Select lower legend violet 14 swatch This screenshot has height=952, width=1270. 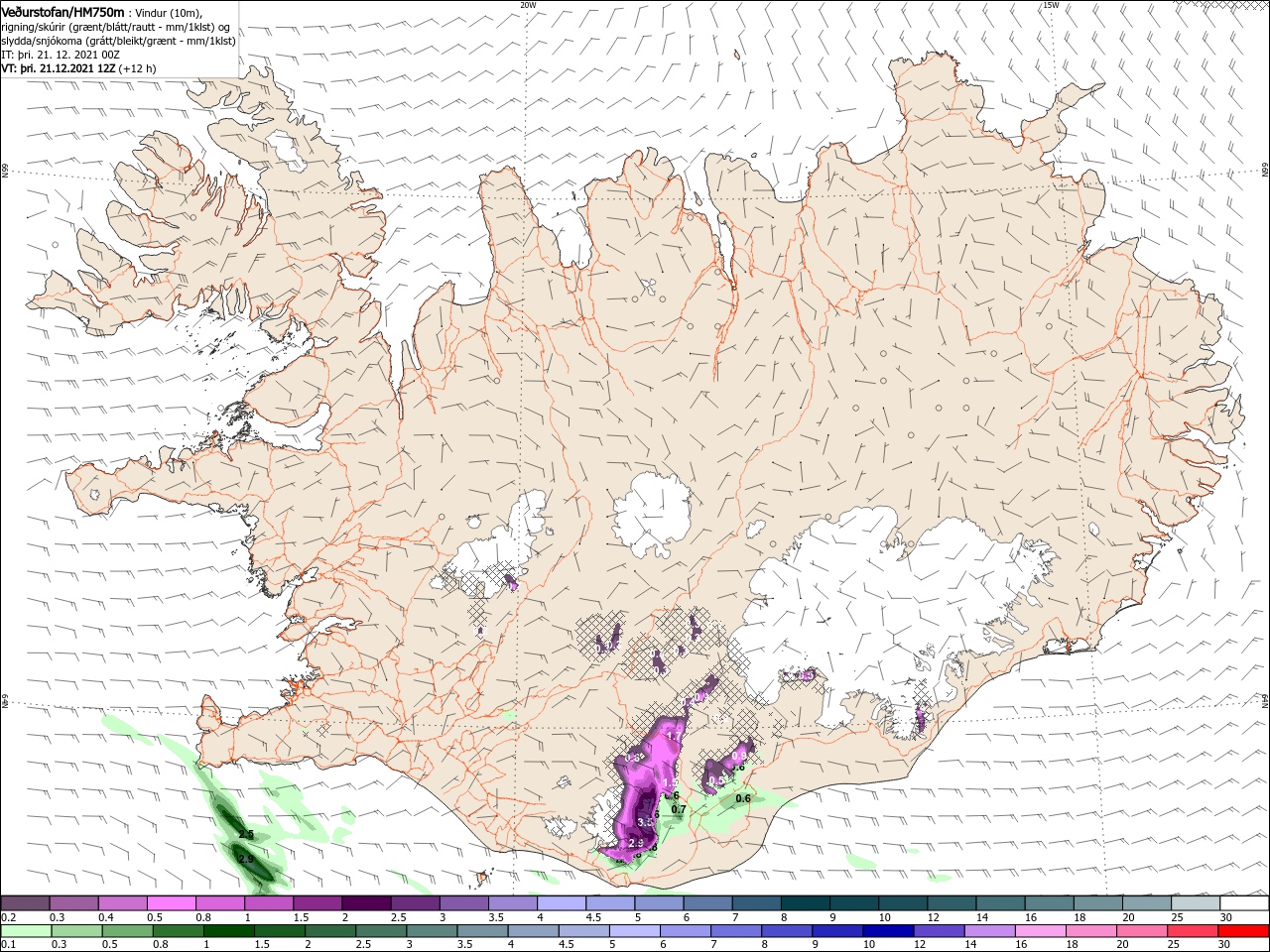990,931
